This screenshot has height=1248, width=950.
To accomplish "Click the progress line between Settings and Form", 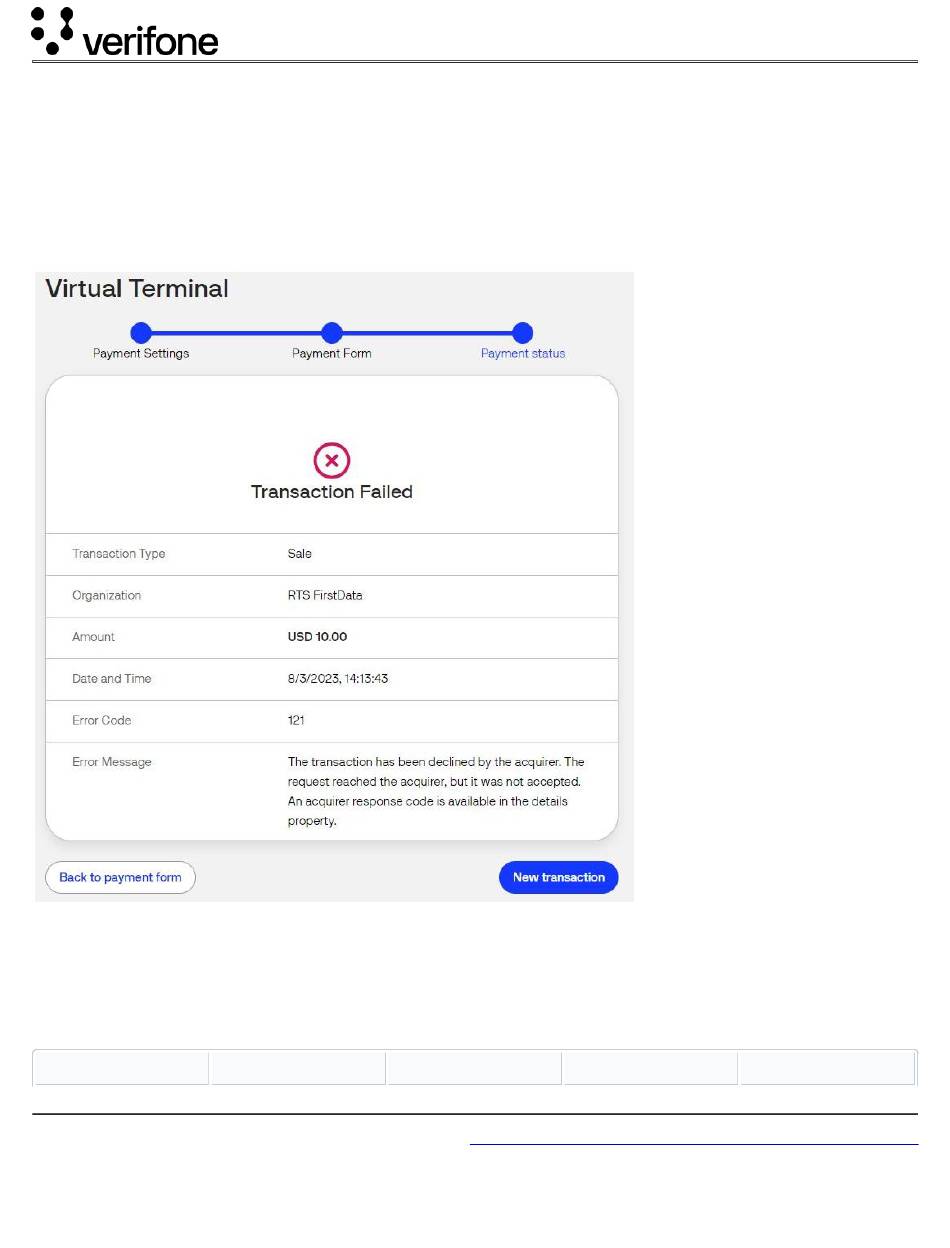I will 236,333.
